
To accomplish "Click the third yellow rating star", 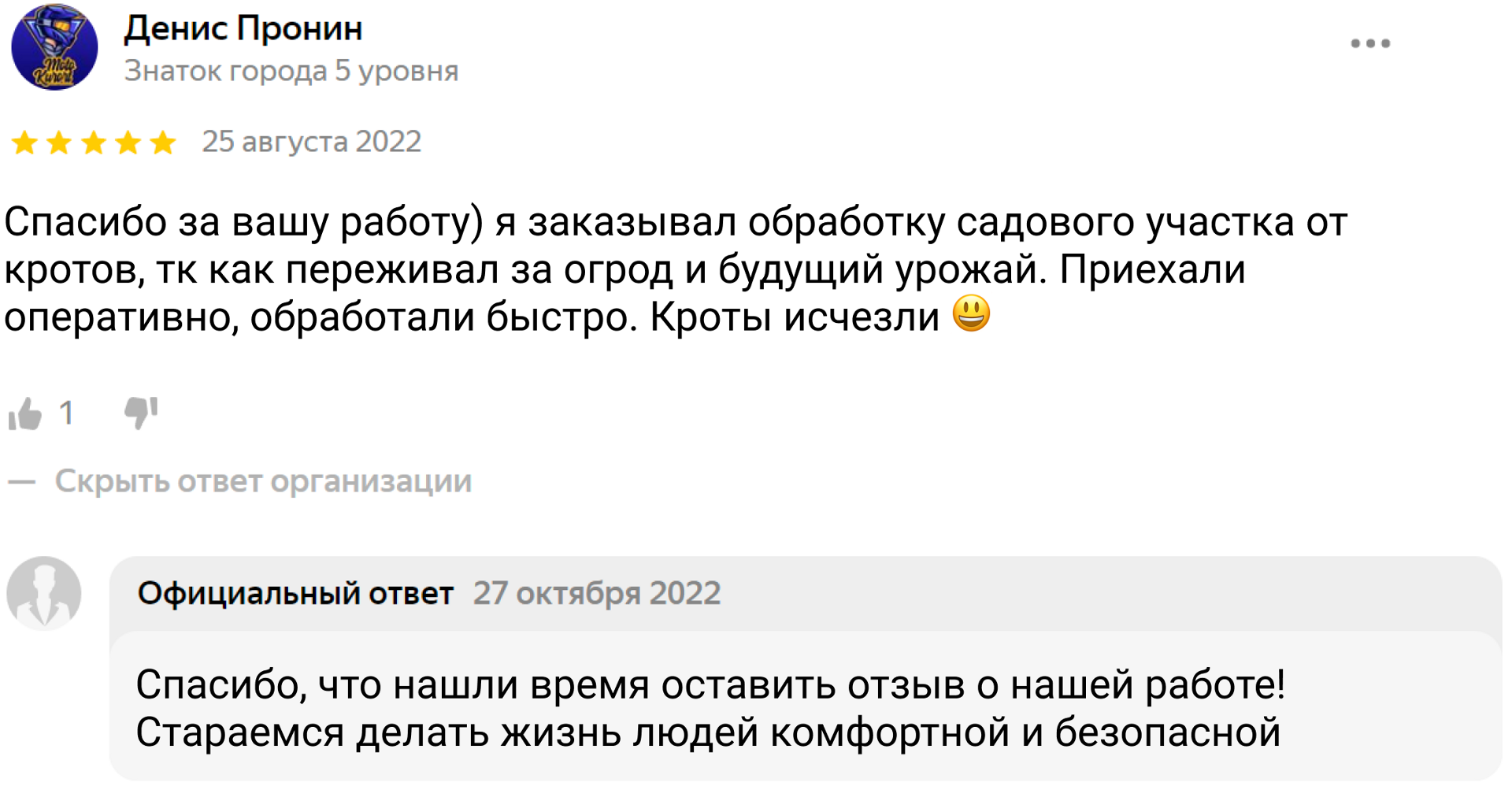I will tap(94, 143).
